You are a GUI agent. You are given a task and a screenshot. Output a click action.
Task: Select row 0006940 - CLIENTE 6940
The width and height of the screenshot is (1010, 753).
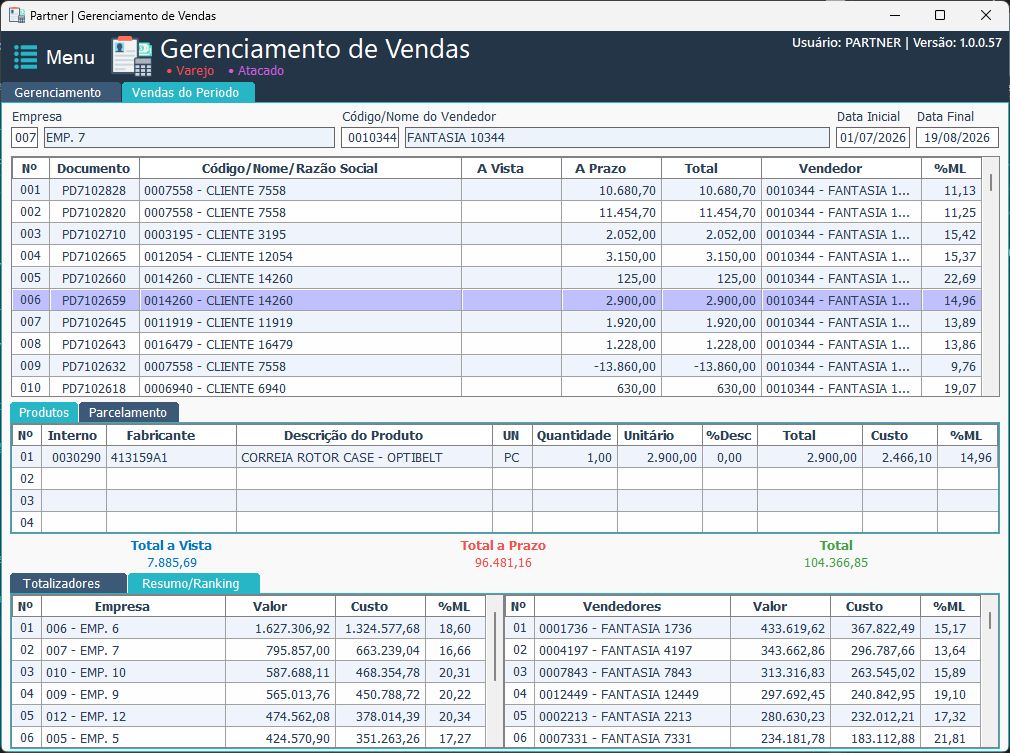497,388
